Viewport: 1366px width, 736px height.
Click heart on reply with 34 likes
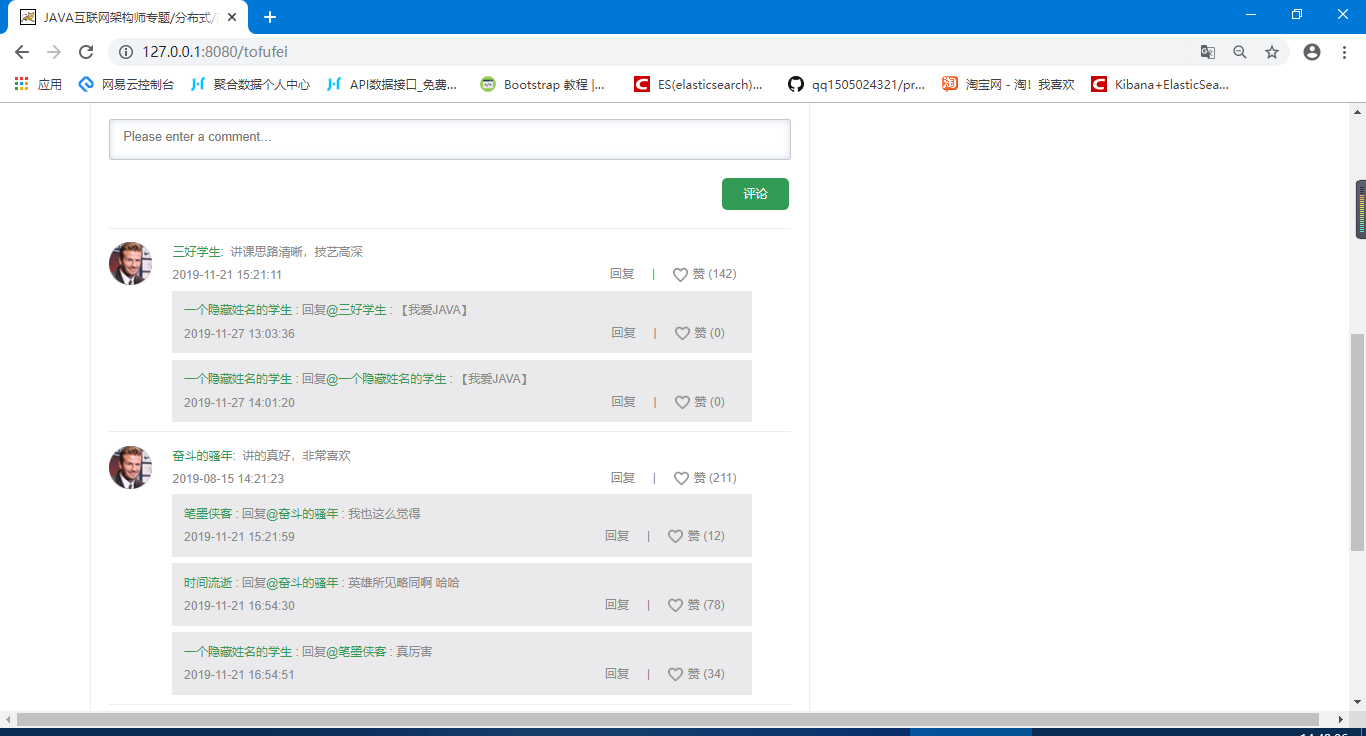pyautogui.click(x=675, y=674)
